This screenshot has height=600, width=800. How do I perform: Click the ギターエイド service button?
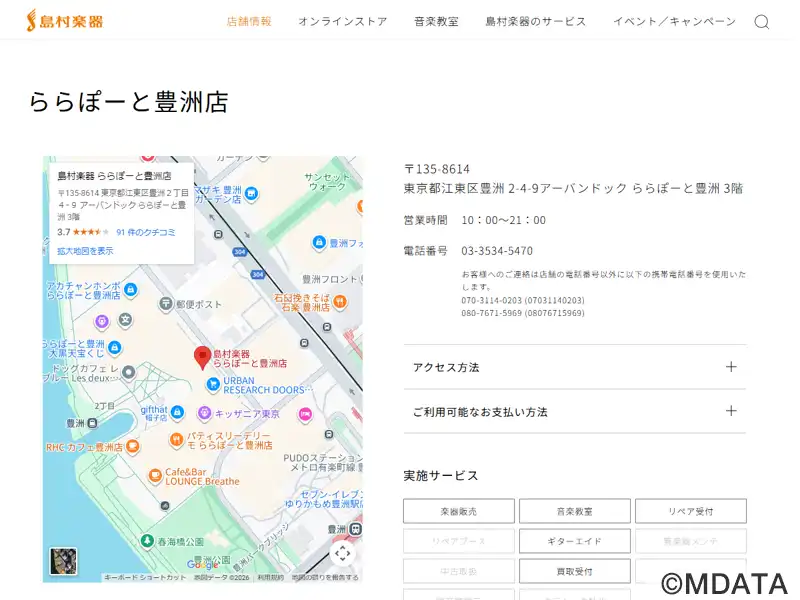[x=574, y=541]
